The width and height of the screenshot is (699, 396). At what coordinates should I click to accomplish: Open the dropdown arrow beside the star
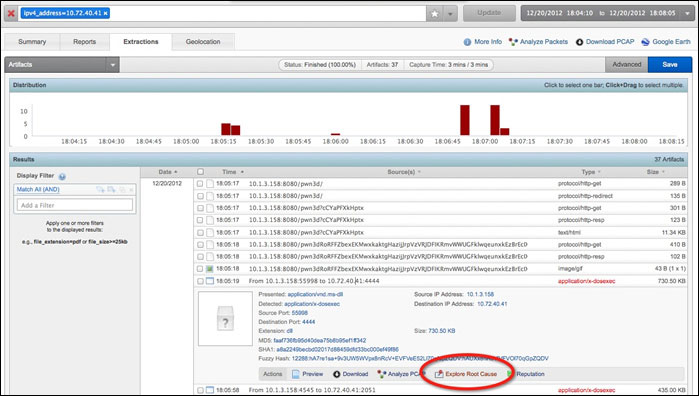[450, 14]
